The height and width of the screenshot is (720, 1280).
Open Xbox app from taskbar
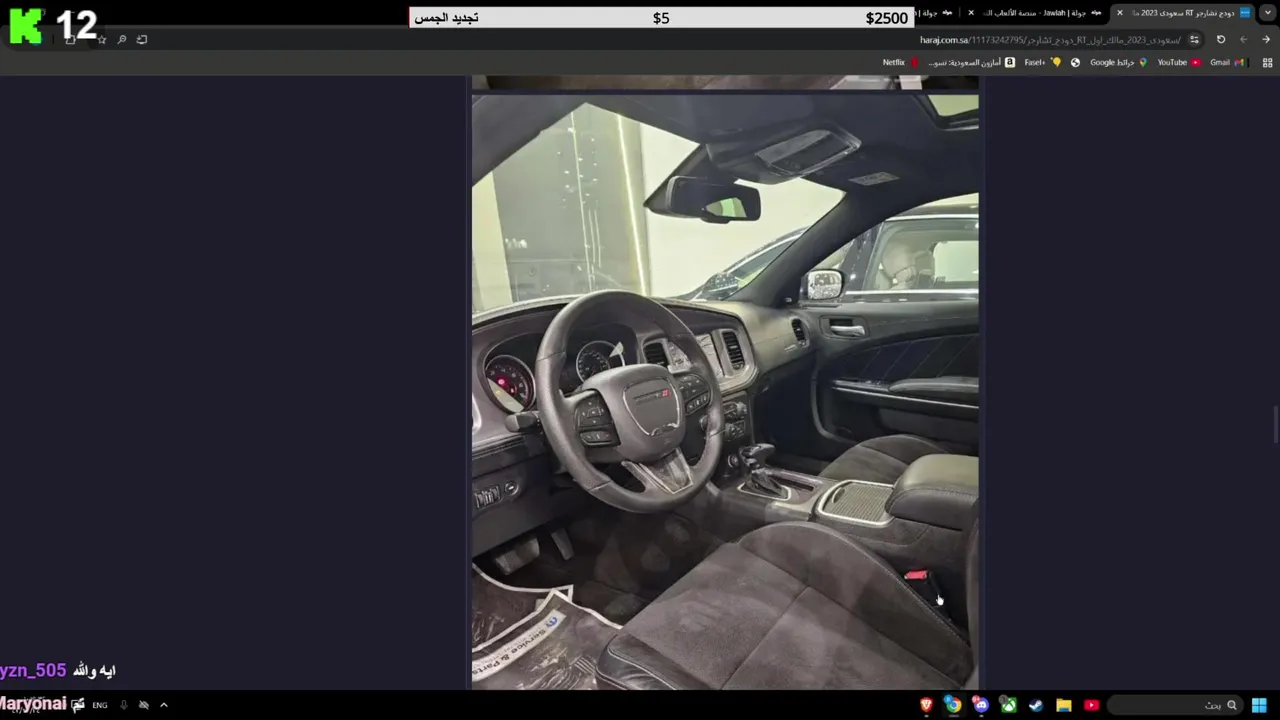pos(1009,705)
